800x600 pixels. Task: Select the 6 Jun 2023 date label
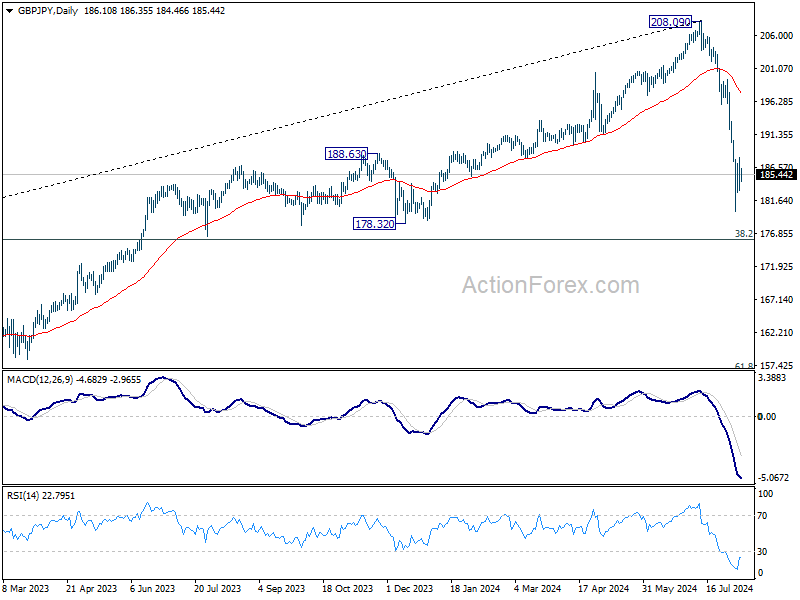pyautogui.click(x=153, y=589)
